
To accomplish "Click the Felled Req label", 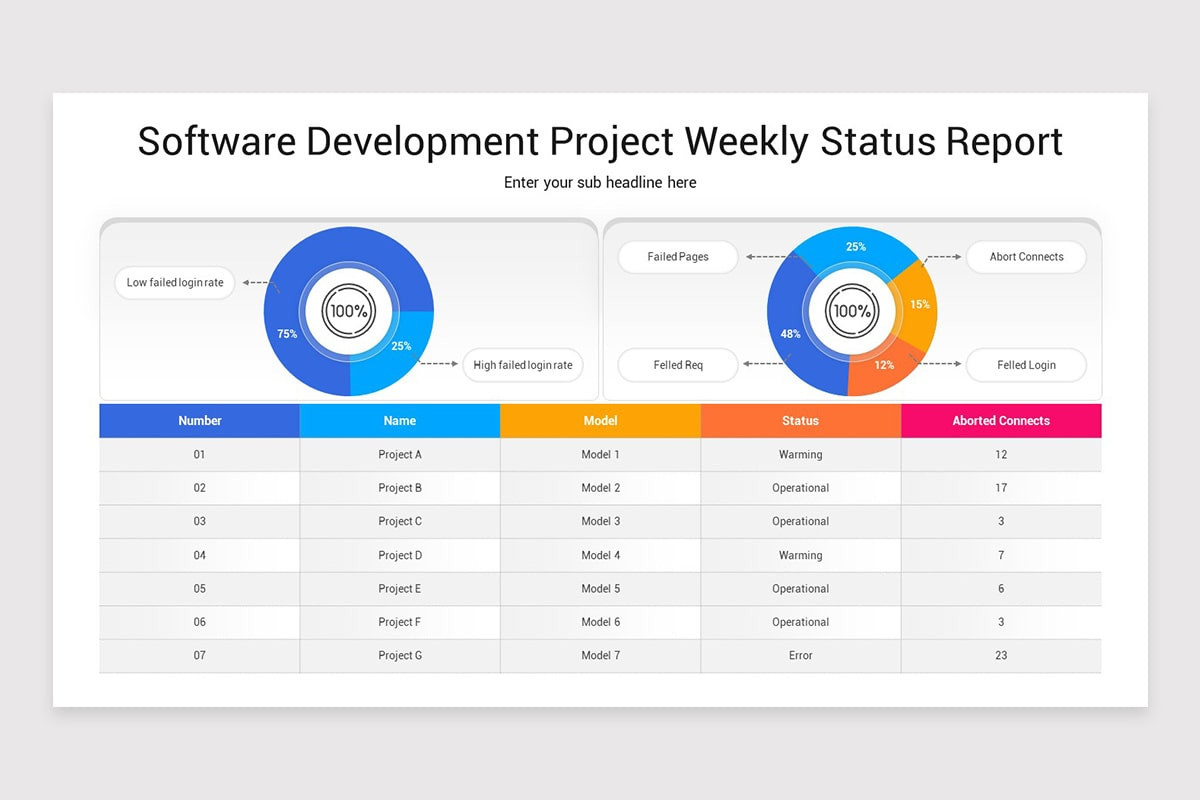I will pyautogui.click(x=677, y=365).
